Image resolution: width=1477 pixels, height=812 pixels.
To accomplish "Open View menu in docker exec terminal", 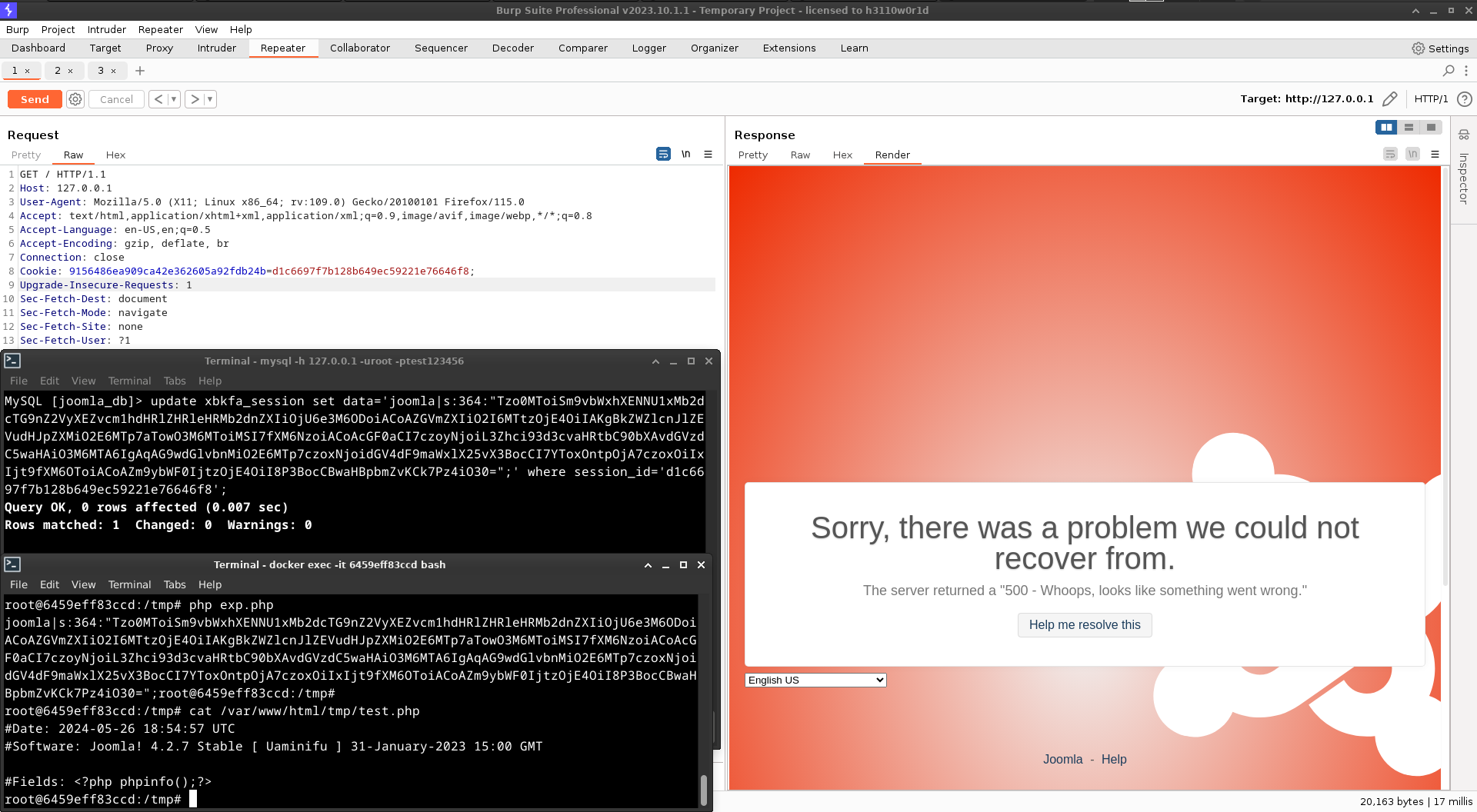I will click(x=83, y=584).
